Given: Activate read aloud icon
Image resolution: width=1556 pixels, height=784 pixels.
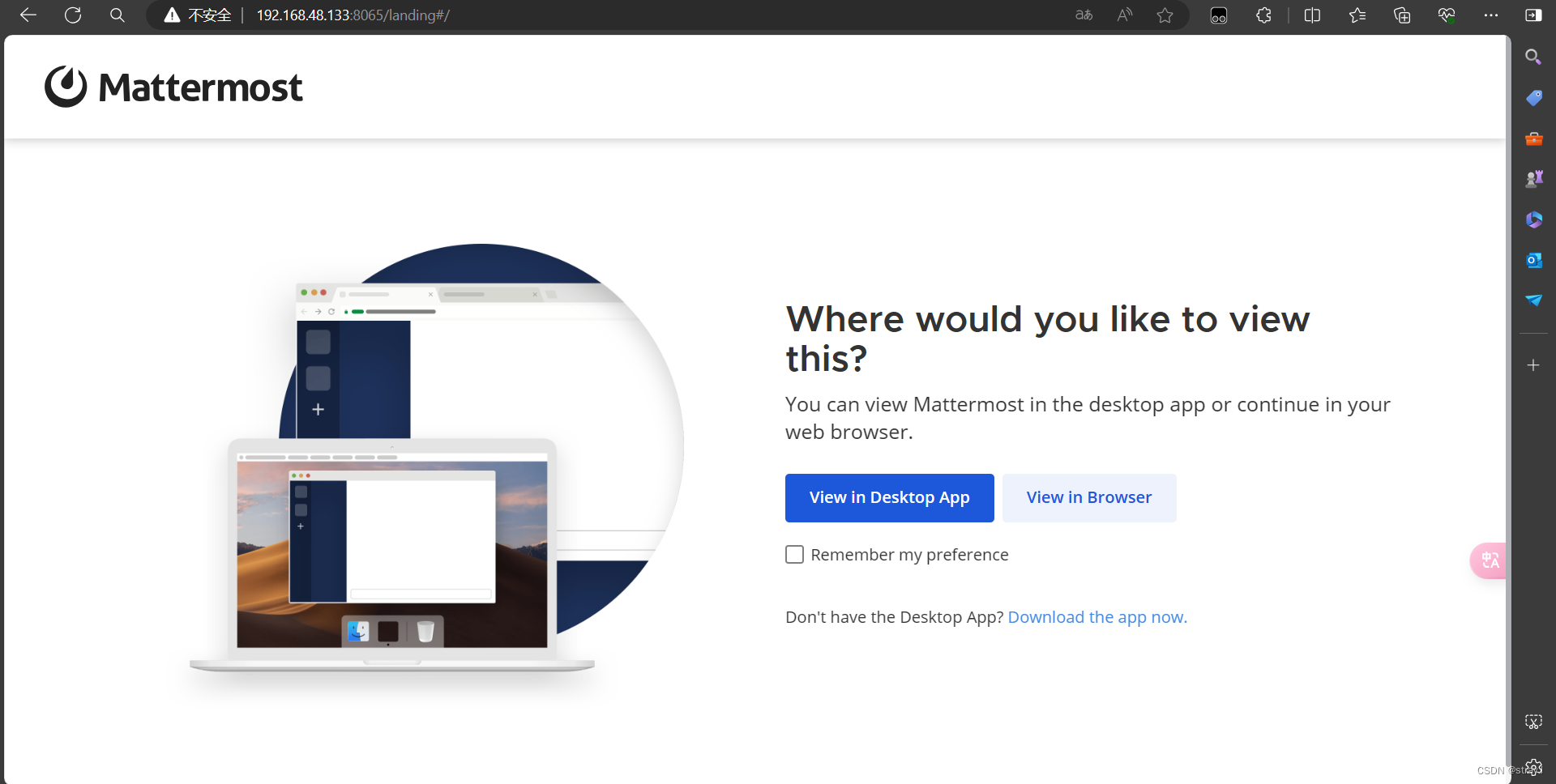Looking at the screenshot, I should [1124, 15].
